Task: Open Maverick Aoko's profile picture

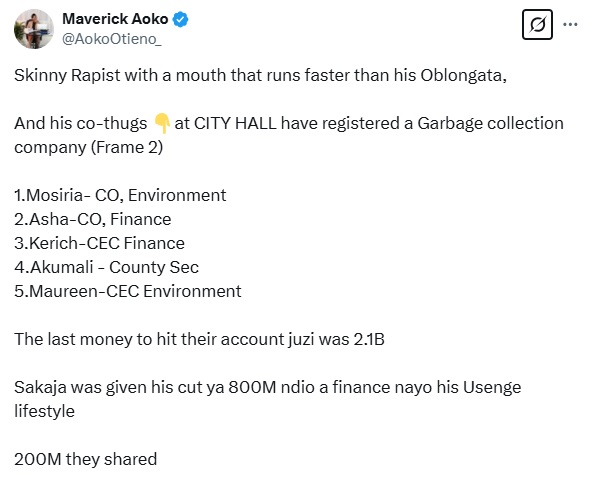Action: [x=34, y=29]
